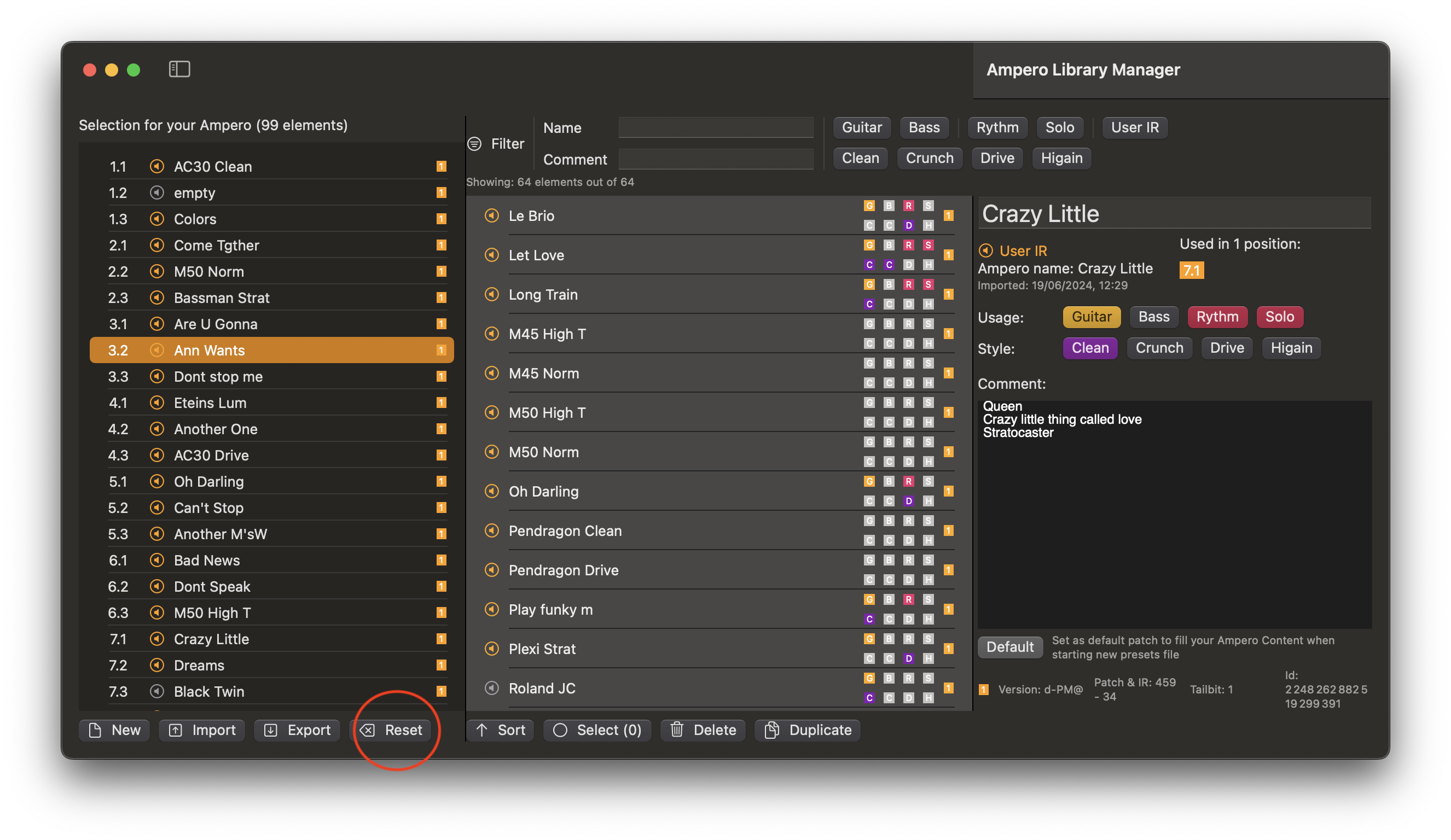
Task: Disable the Guitar usage toggle
Action: coord(1091,317)
